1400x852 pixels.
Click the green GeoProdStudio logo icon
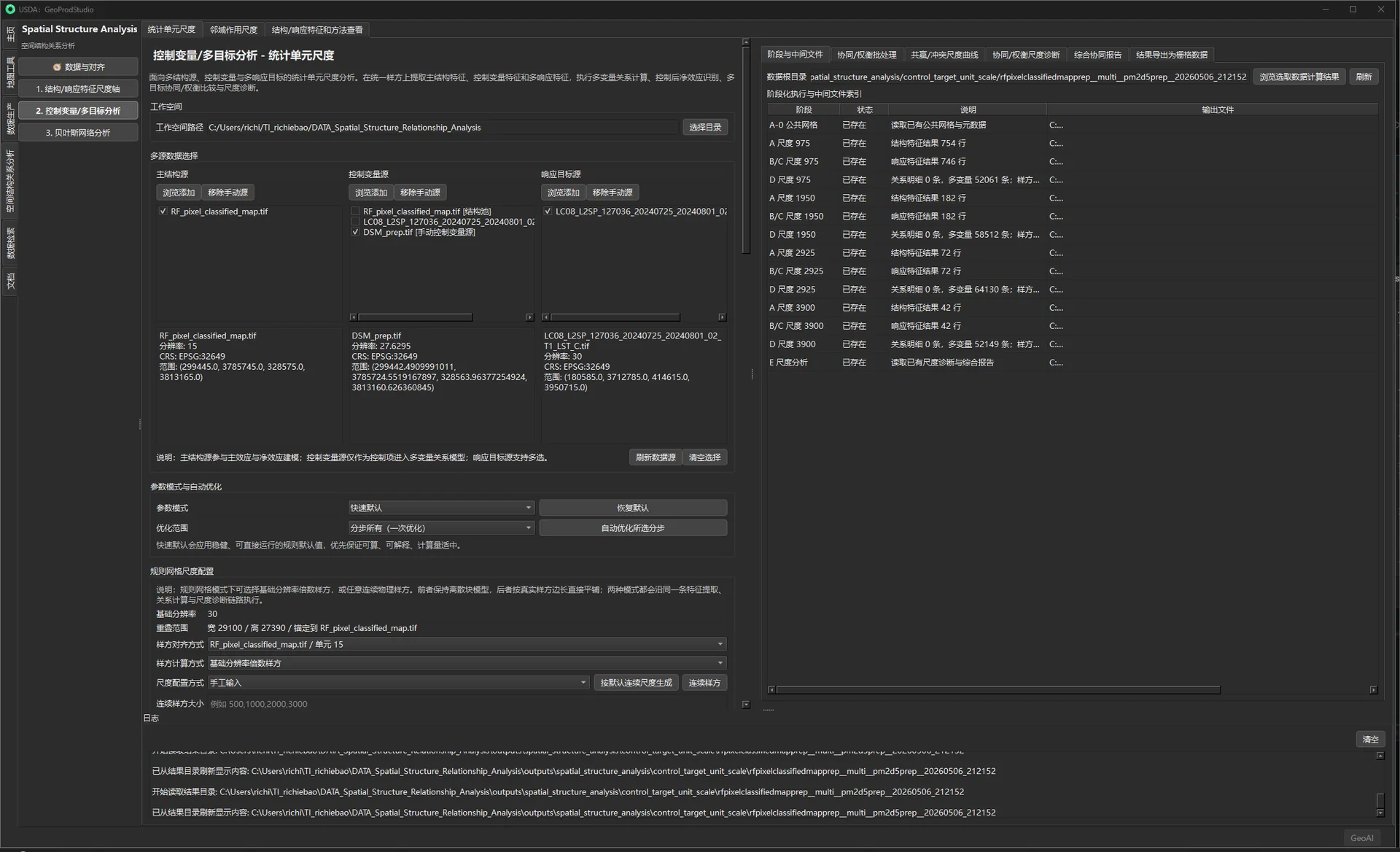click(10, 9)
